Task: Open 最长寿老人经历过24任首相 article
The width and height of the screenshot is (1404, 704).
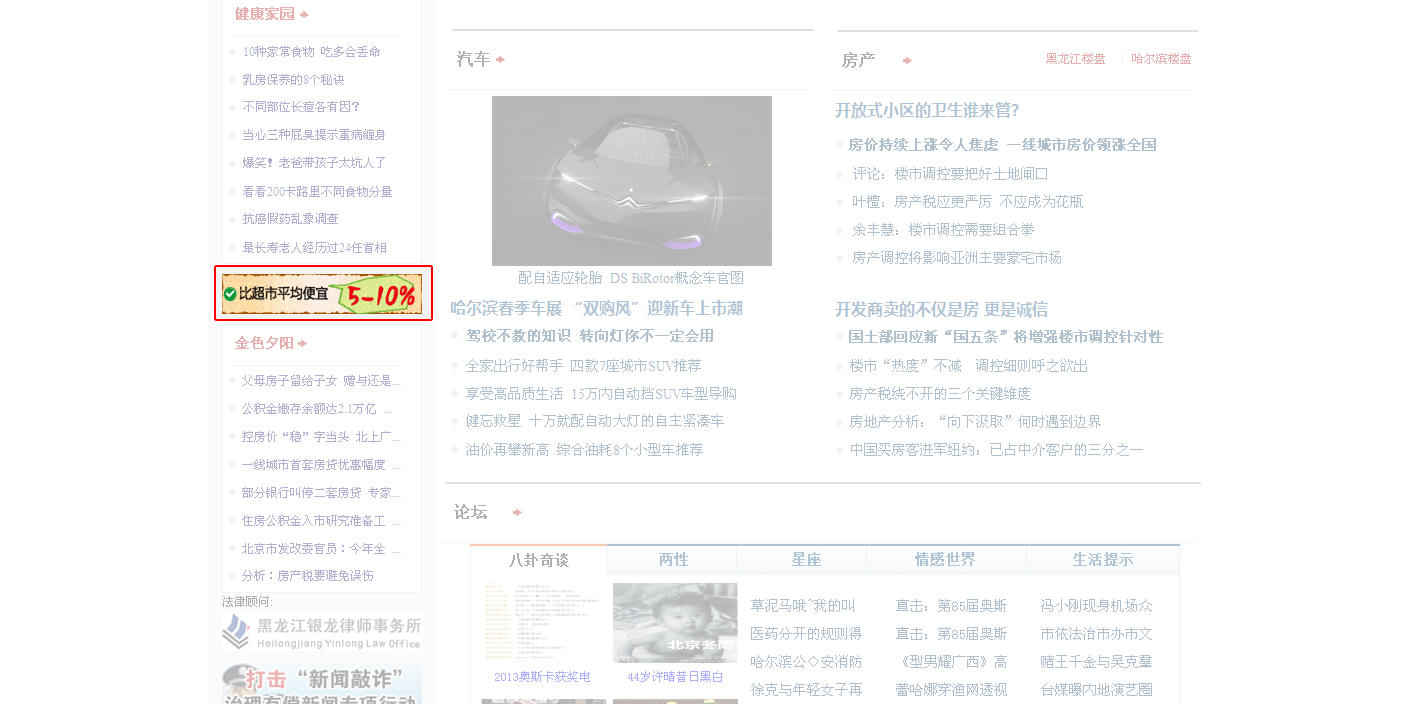Action: pyautogui.click(x=314, y=248)
